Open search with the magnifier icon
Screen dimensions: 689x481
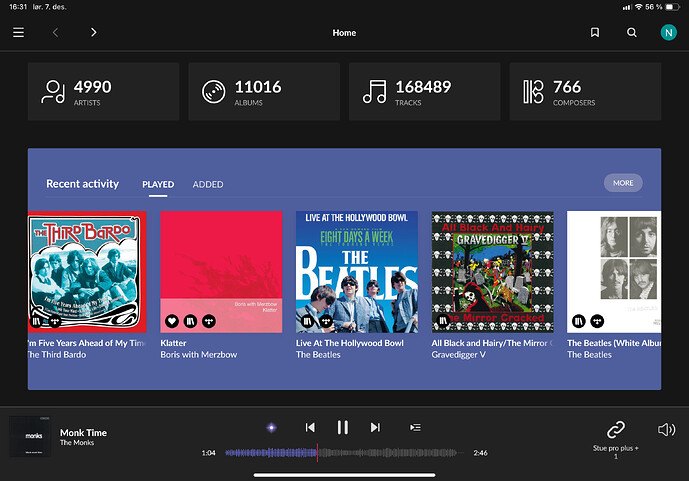[631, 33]
